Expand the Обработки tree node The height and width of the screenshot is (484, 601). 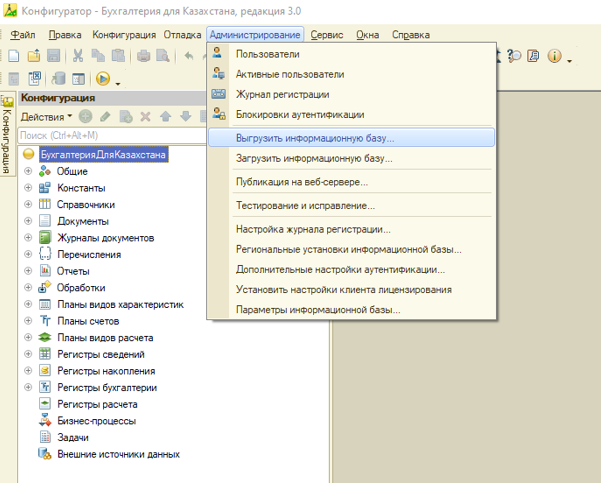(28, 287)
